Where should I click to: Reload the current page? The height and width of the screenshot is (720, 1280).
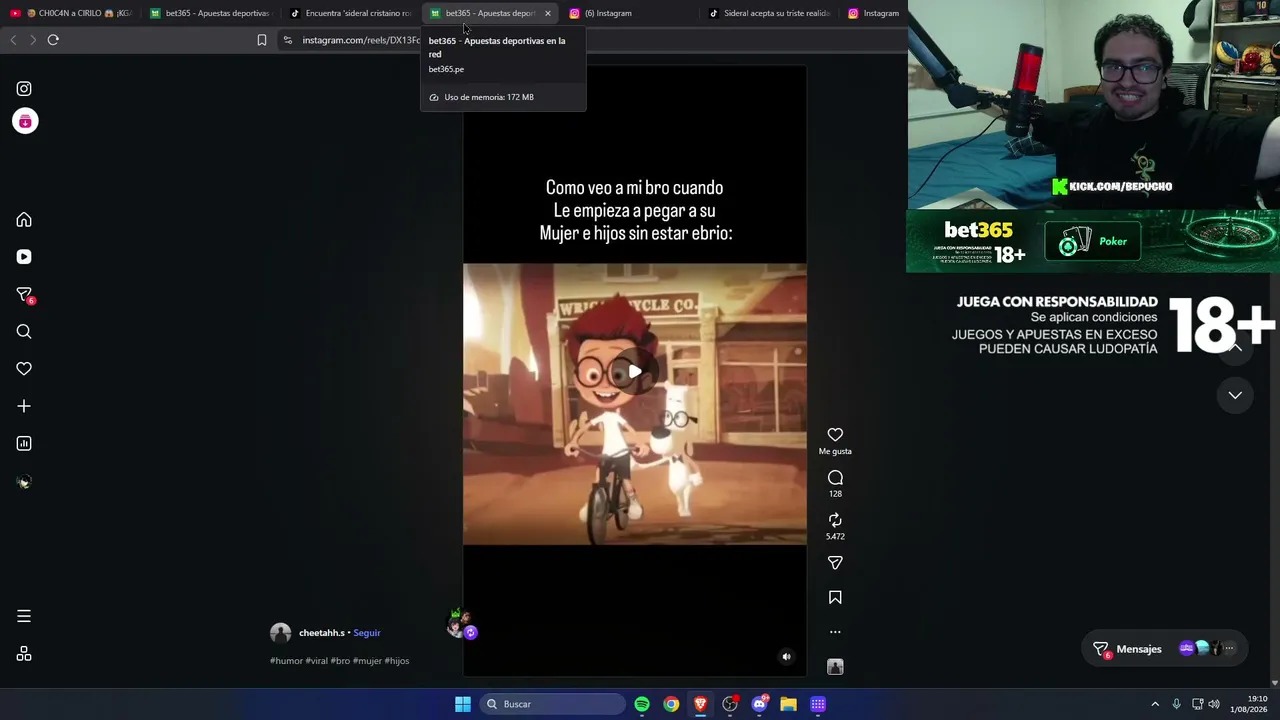pos(53,40)
